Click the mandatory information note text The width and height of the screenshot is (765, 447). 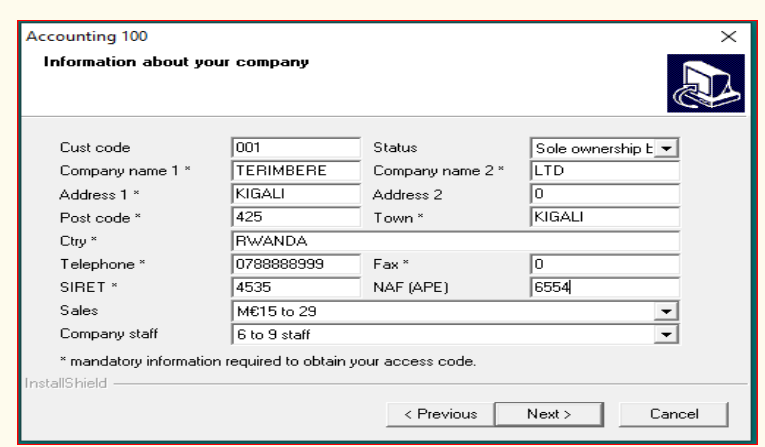point(268,362)
